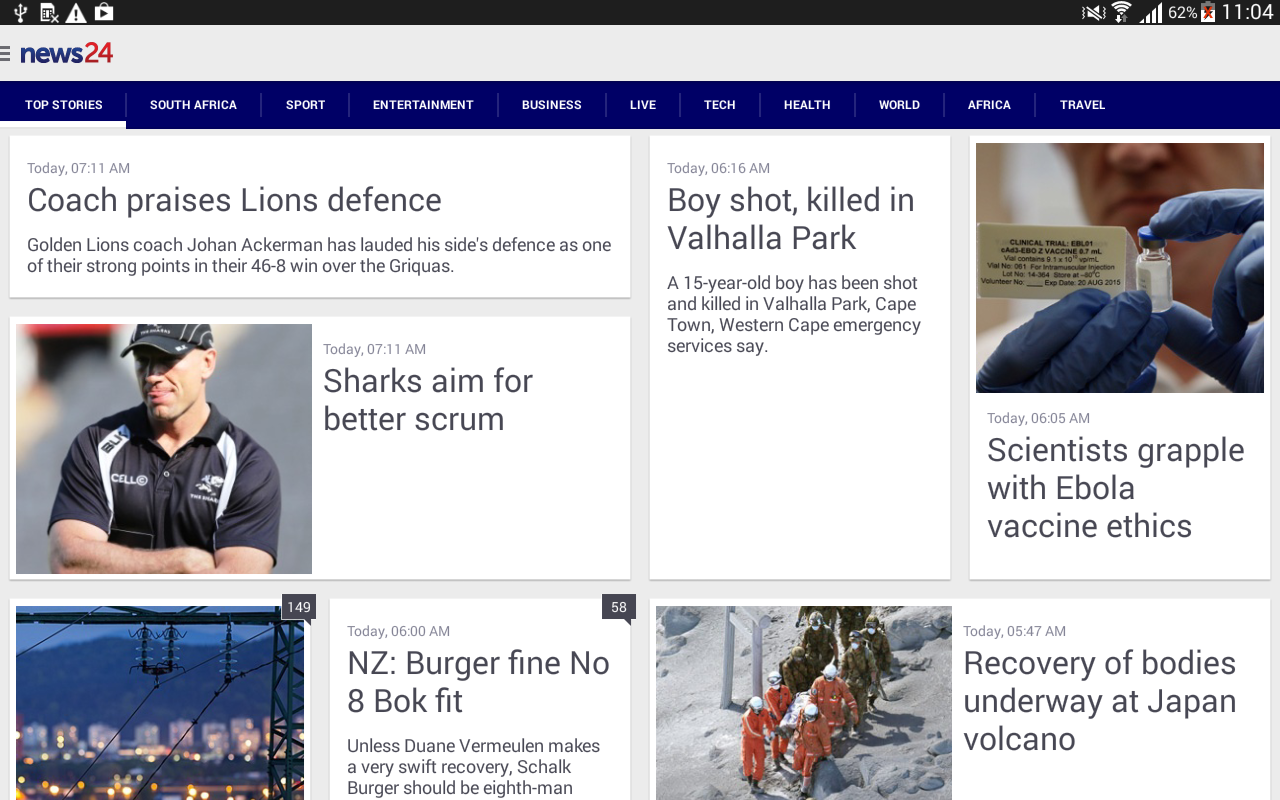This screenshot has height=800, width=1280.
Task: Tap the 62% battery percentage
Action: 1182,12
